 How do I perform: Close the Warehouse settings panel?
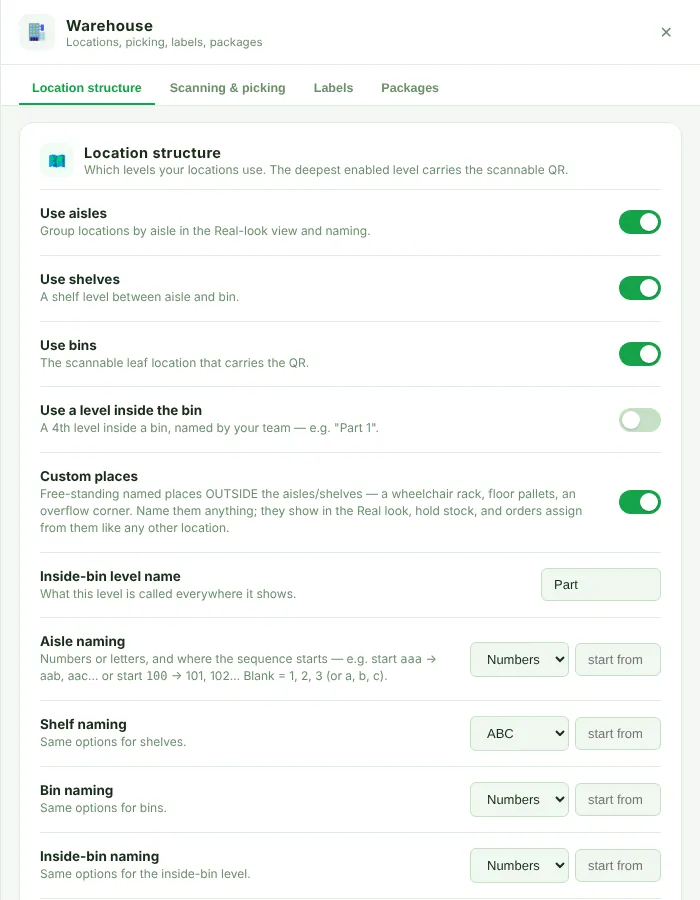pyautogui.click(x=666, y=32)
